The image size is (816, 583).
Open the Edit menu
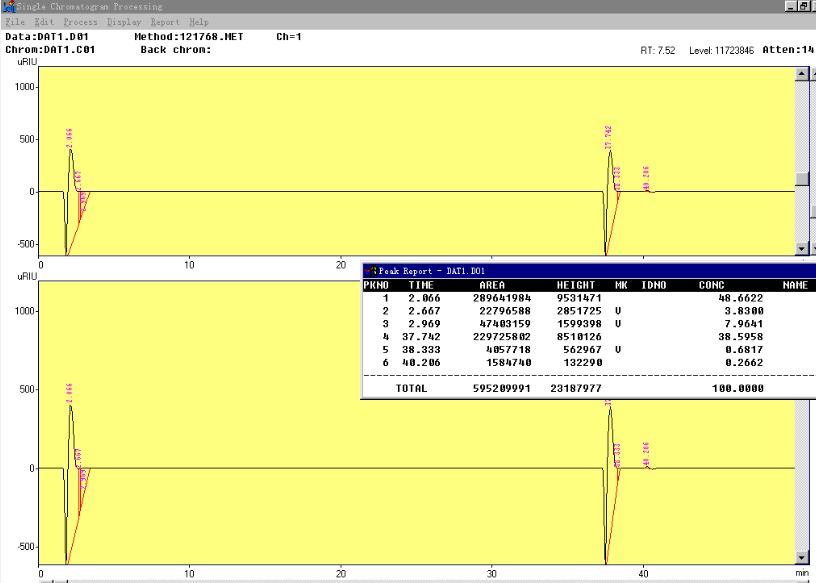pyautogui.click(x=44, y=22)
